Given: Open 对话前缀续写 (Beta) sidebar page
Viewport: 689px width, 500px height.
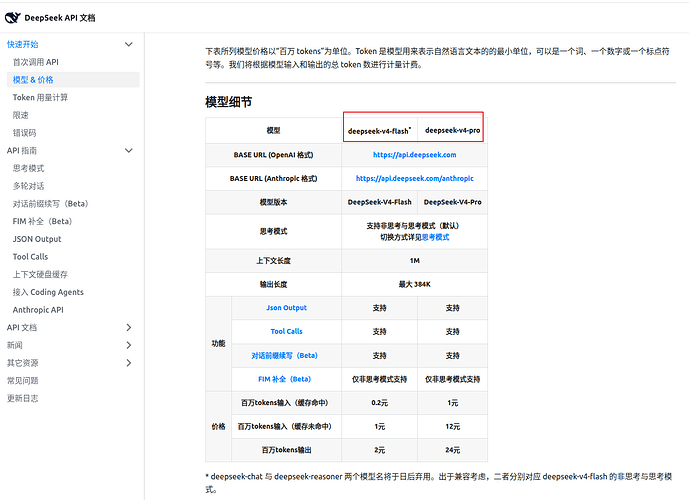Looking at the screenshot, I should (x=51, y=204).
